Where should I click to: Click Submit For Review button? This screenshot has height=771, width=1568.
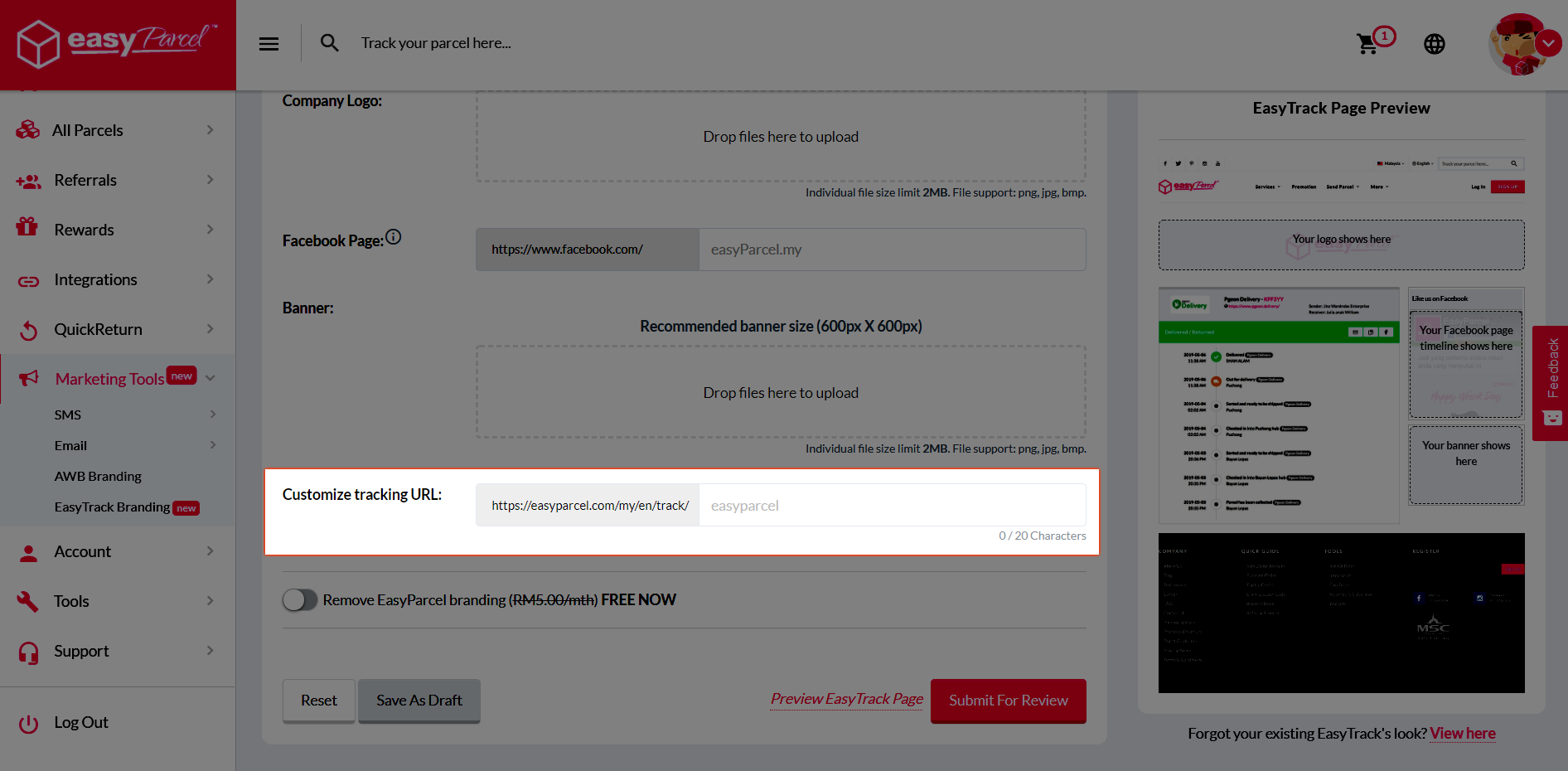pyautogui.click(x=1009, y=701)
